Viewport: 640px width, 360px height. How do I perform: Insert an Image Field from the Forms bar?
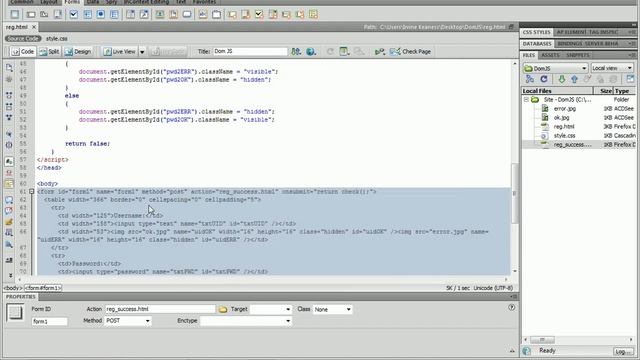[x=160, y=15]
